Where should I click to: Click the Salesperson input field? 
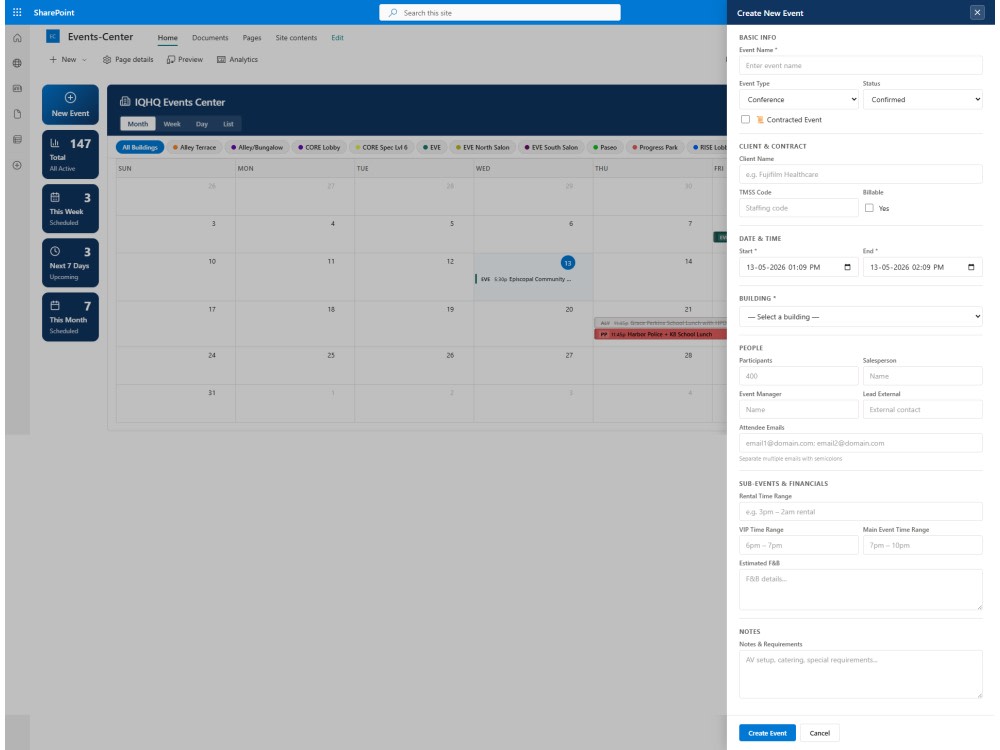(x=922, y=376)
